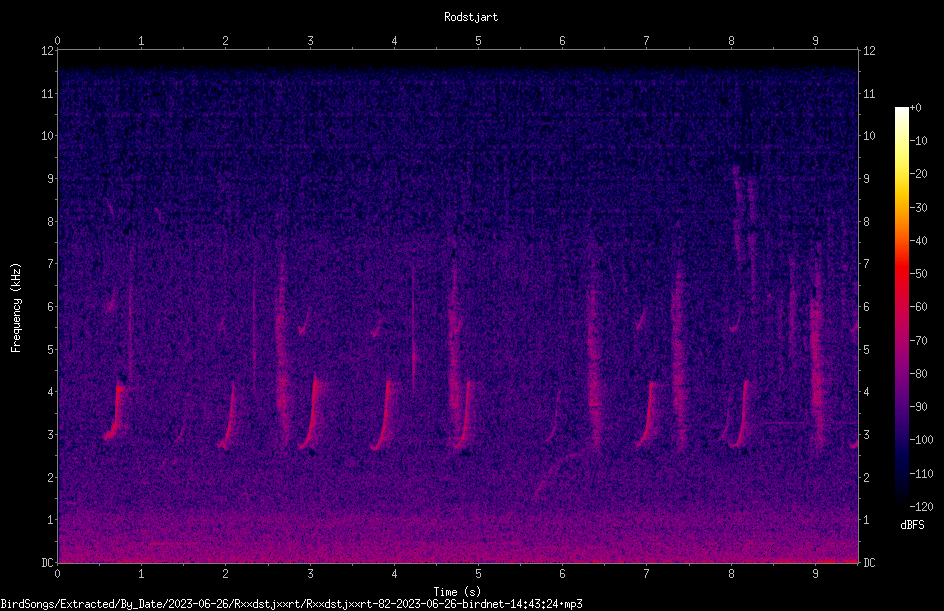Image resolution: width=944 pixels, height=611 pixels.
Task: Select the -30 dBFS scale value
Action: [x=919, y=208]
